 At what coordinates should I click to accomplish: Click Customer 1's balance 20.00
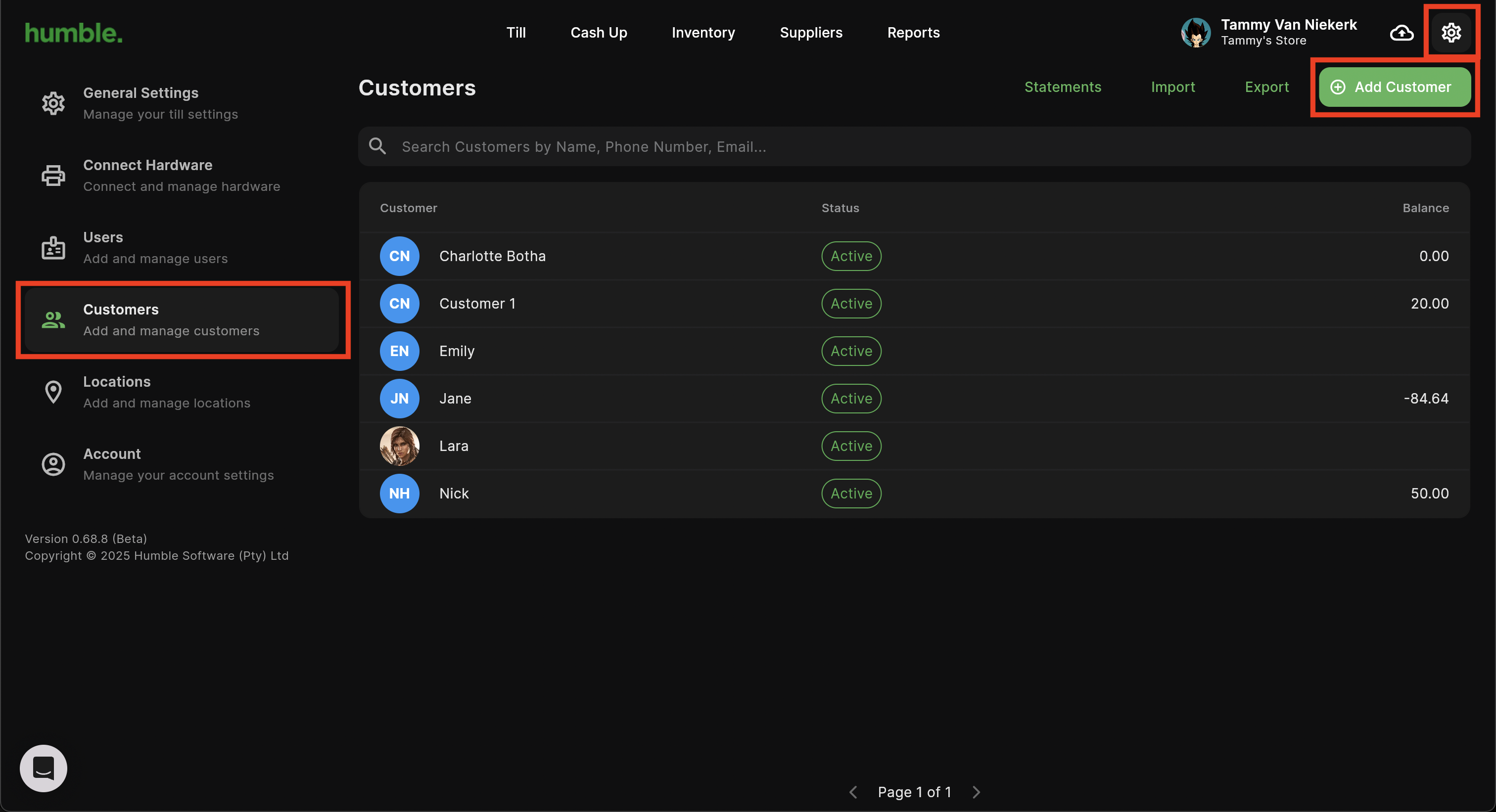tap(1430, 304)
